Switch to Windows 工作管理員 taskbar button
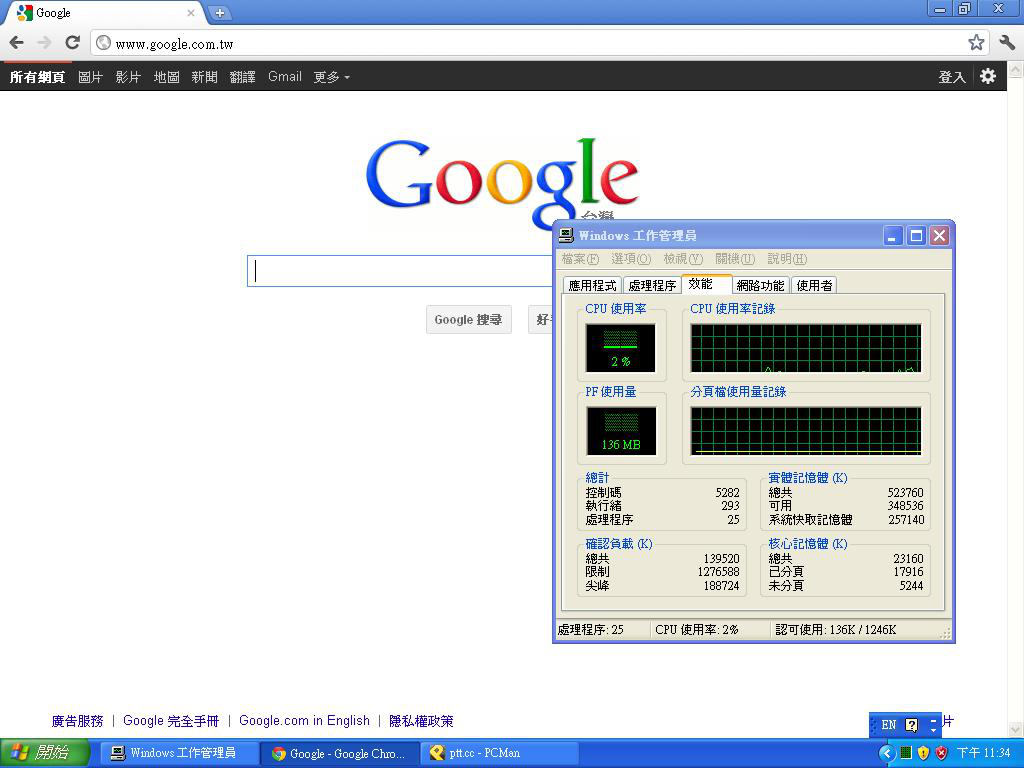 (178, 753)
